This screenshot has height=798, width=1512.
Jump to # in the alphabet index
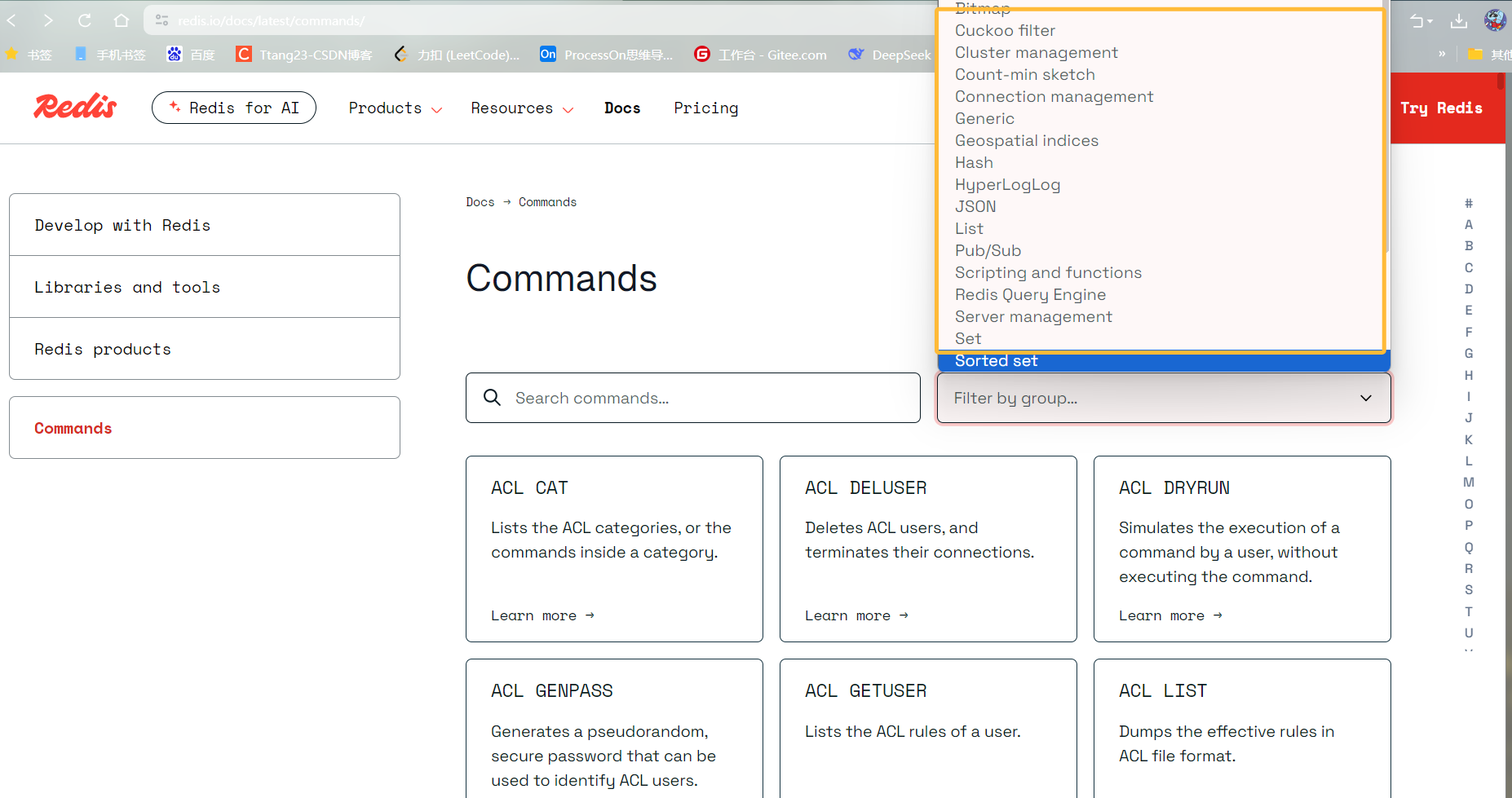(x=1469, y=203)
